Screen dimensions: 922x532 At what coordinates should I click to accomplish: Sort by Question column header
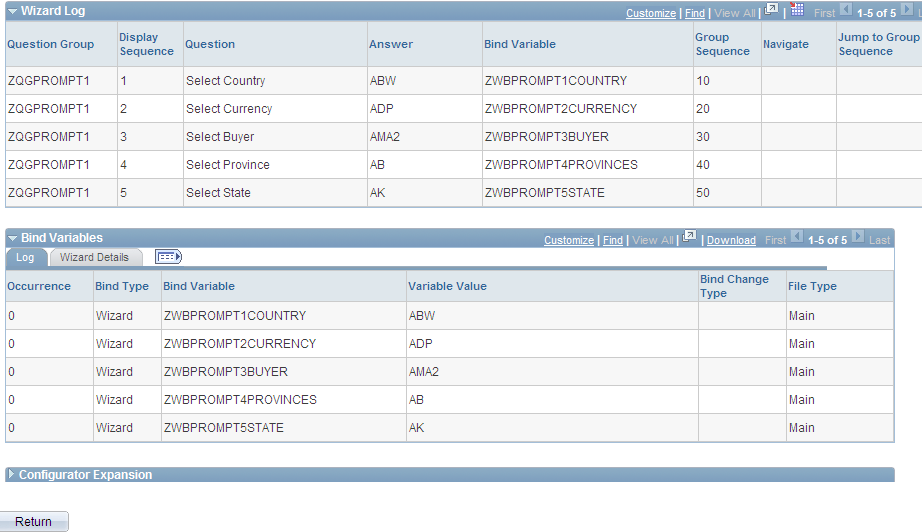(x=210, y=44)
